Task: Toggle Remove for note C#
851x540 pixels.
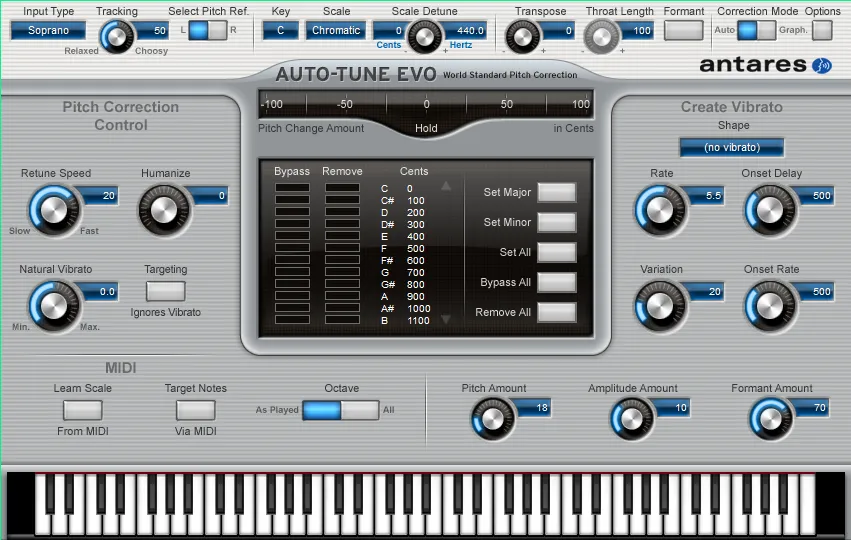Action: [342, 200]
